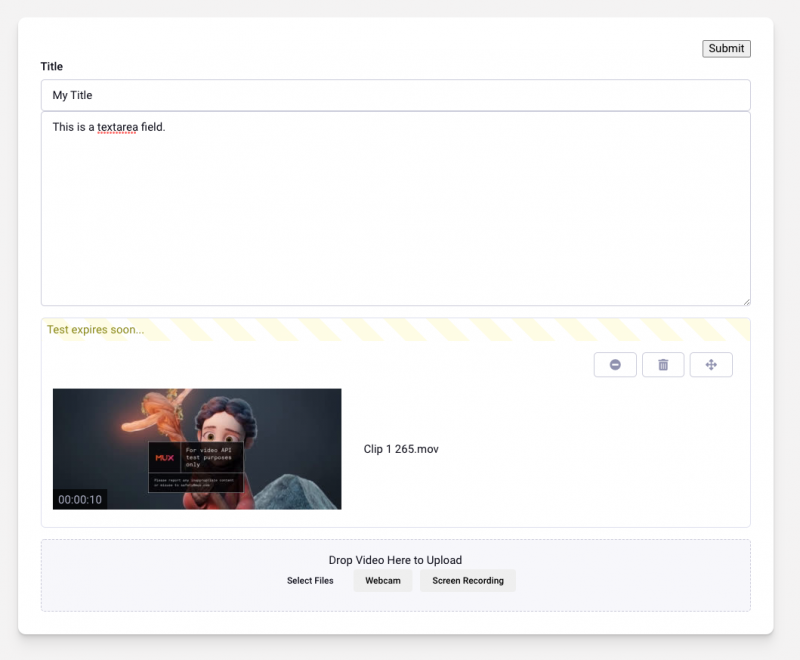Click the Select Files button
800x660 pixels.
(x=310, y=580)
